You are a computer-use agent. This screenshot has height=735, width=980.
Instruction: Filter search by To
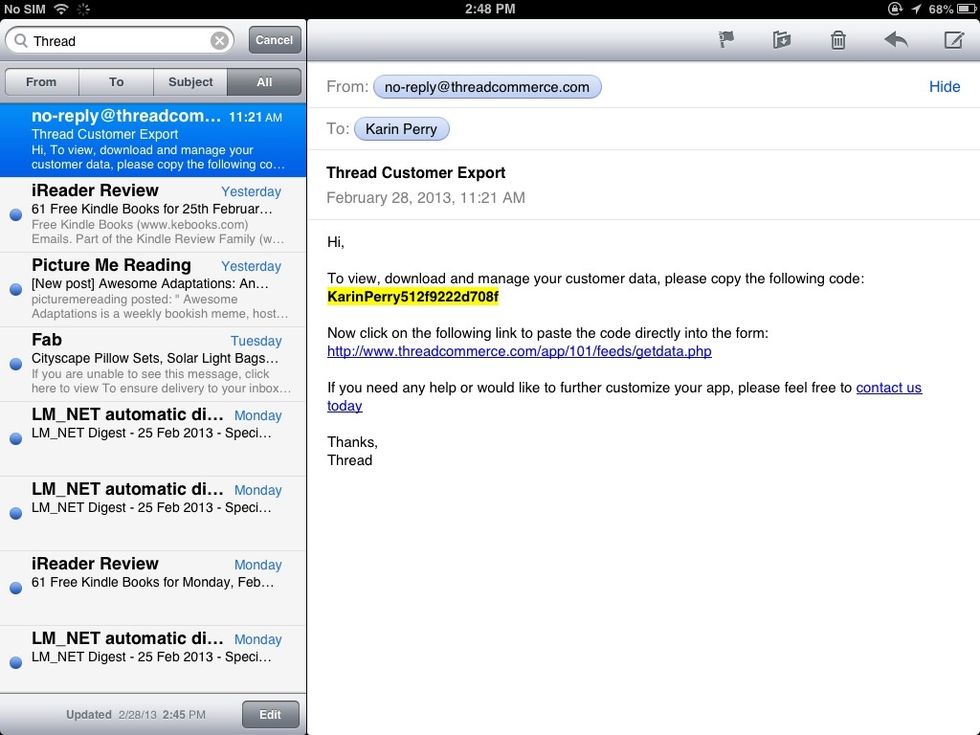point(116,82)
